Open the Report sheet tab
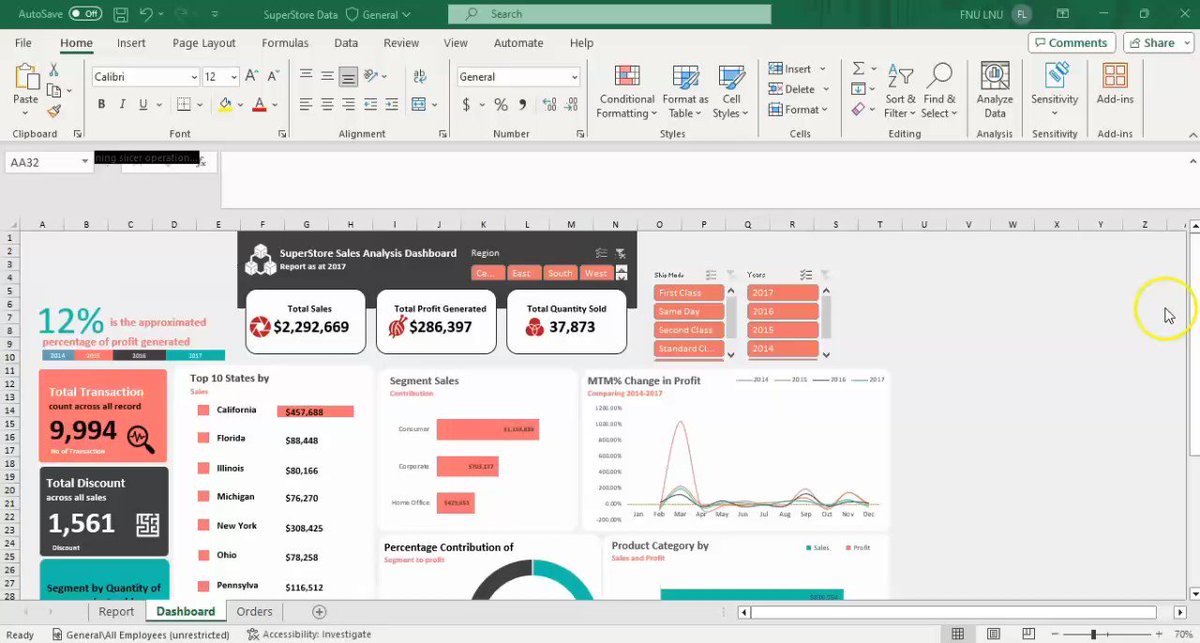Viewport: 1200px width, 643px height. tap(116, 611)
